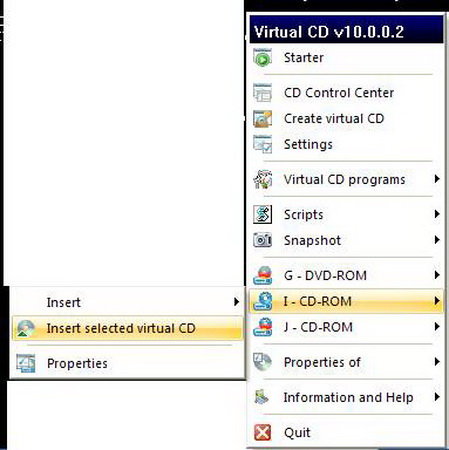Click the Virtual CD v10.0.0.2 title header

point(347,30)
